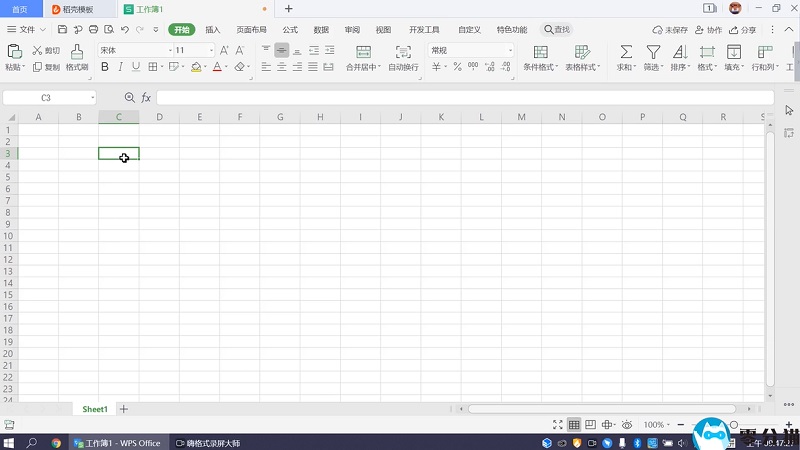Click the Conditional Formatting (条件格式) icon
800x450 pixels.
coord(540,51)
